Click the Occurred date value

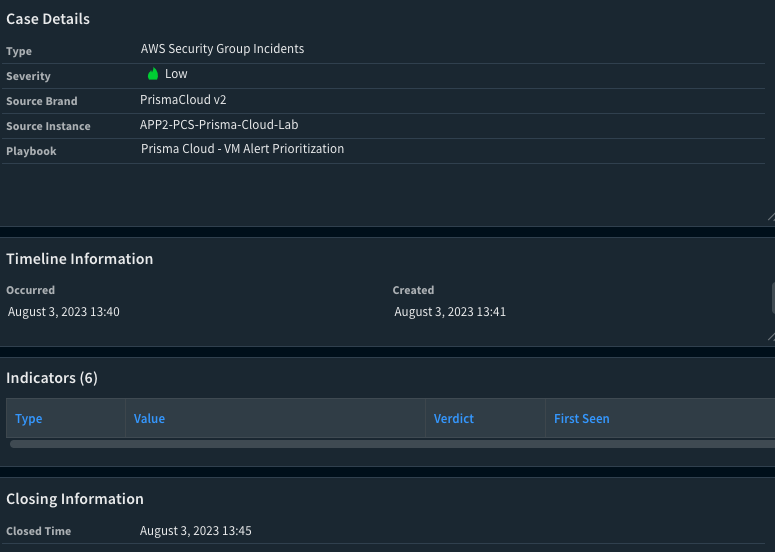(x=64, y=311)
